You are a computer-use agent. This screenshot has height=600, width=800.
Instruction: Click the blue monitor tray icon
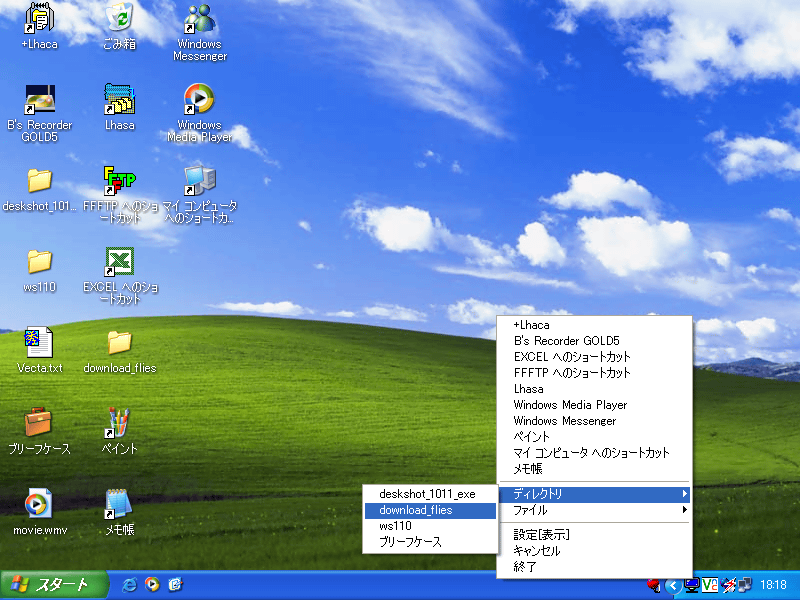coord(691,585)
